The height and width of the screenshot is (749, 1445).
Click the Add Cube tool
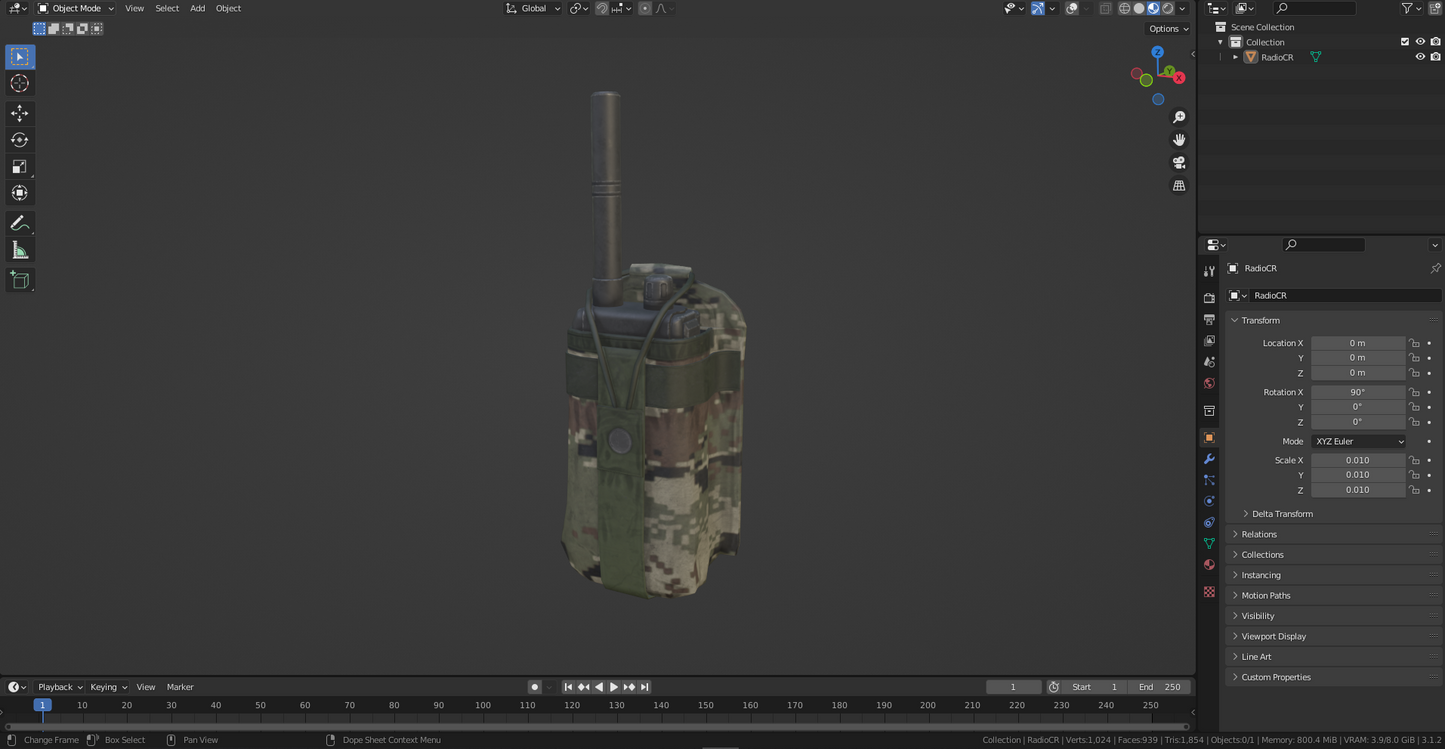coord(19,280)
